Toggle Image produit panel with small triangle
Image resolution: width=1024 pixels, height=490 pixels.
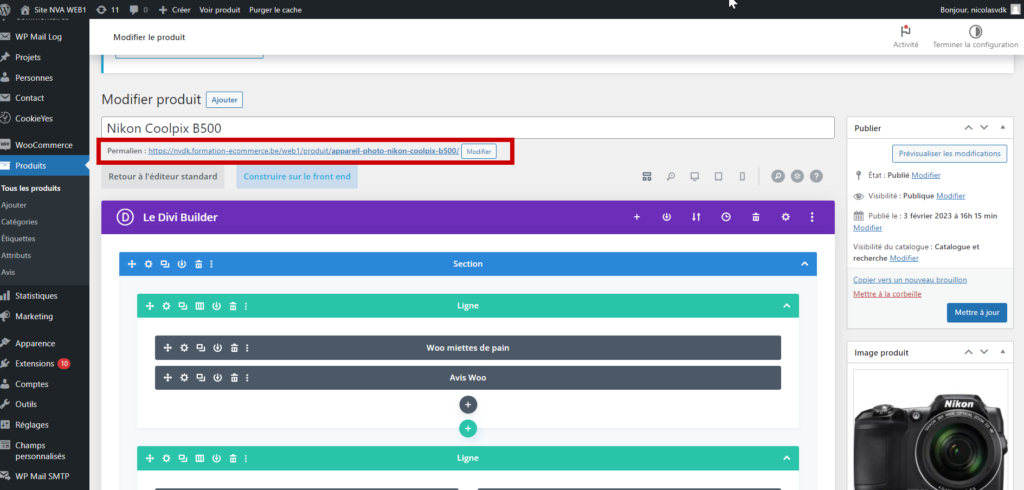pos(1002,352)
